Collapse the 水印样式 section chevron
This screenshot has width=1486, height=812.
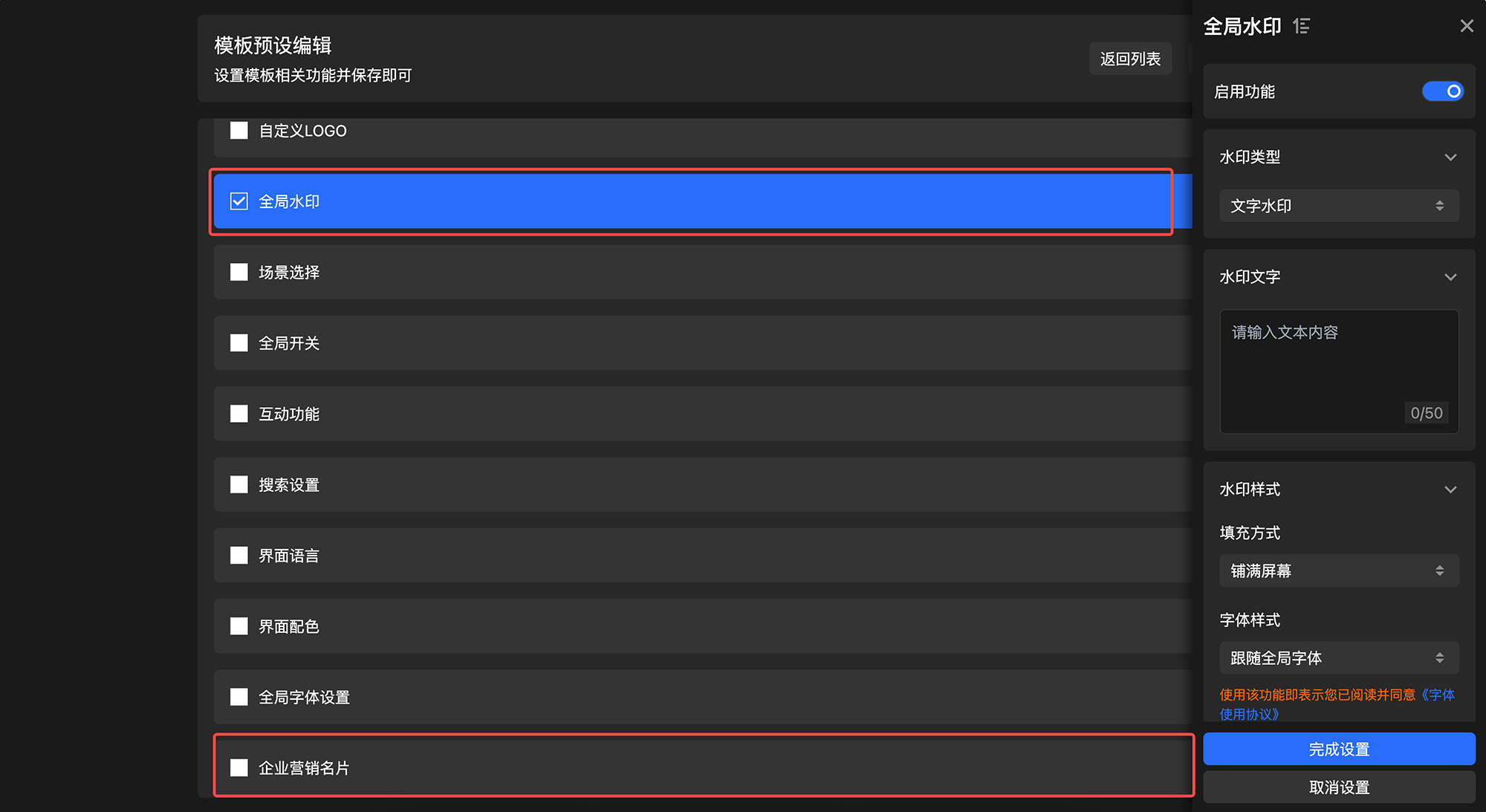click(1450, 490)
